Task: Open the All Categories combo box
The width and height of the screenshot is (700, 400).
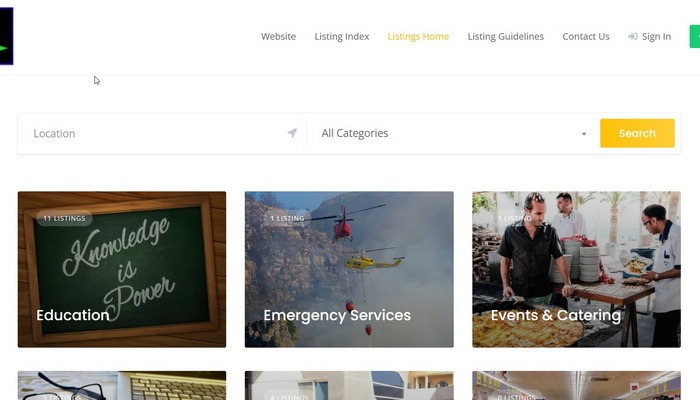Action: (453, 133)
